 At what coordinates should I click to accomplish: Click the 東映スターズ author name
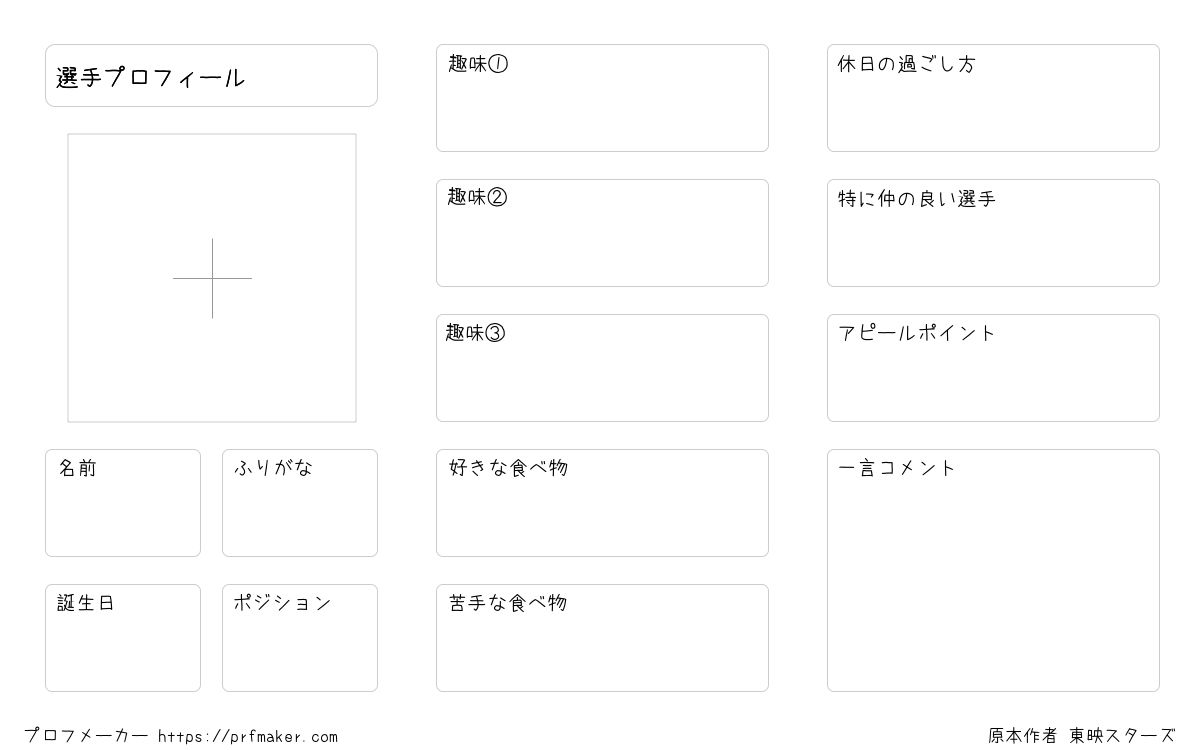point(1123,736)
